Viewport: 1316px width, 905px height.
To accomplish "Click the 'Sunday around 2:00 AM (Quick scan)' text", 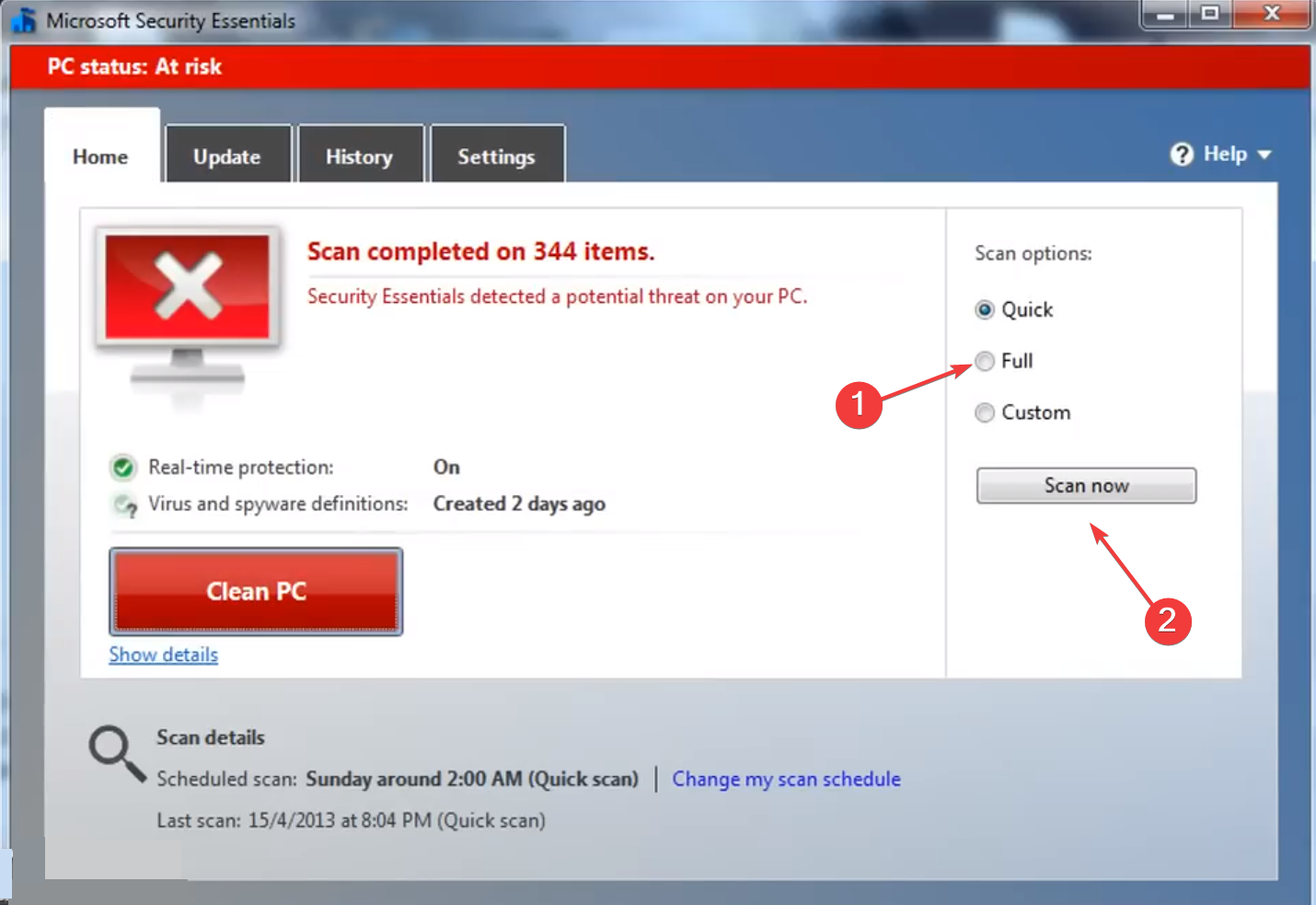I will coord(472,779).
